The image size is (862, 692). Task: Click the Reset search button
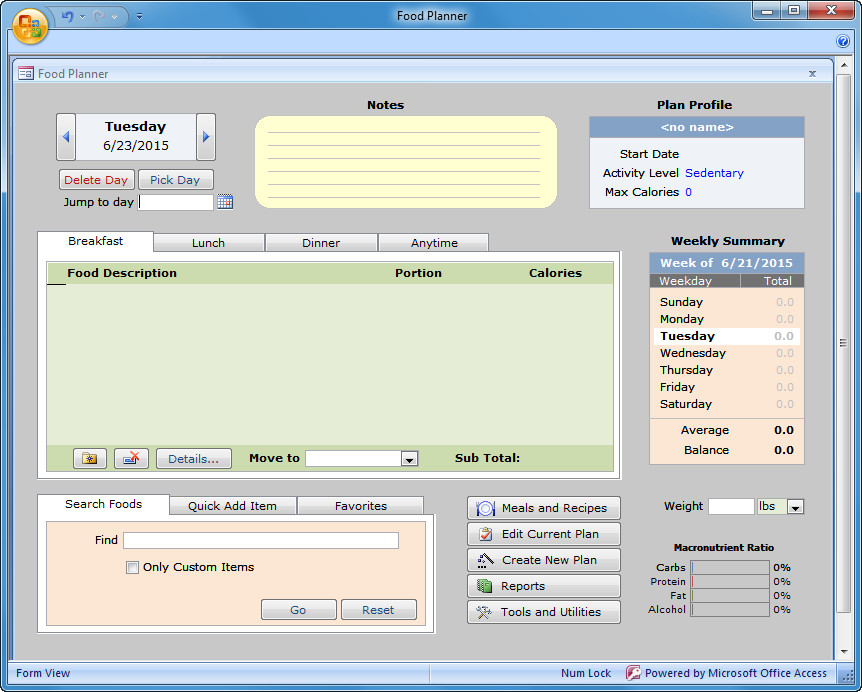[378, 610]
